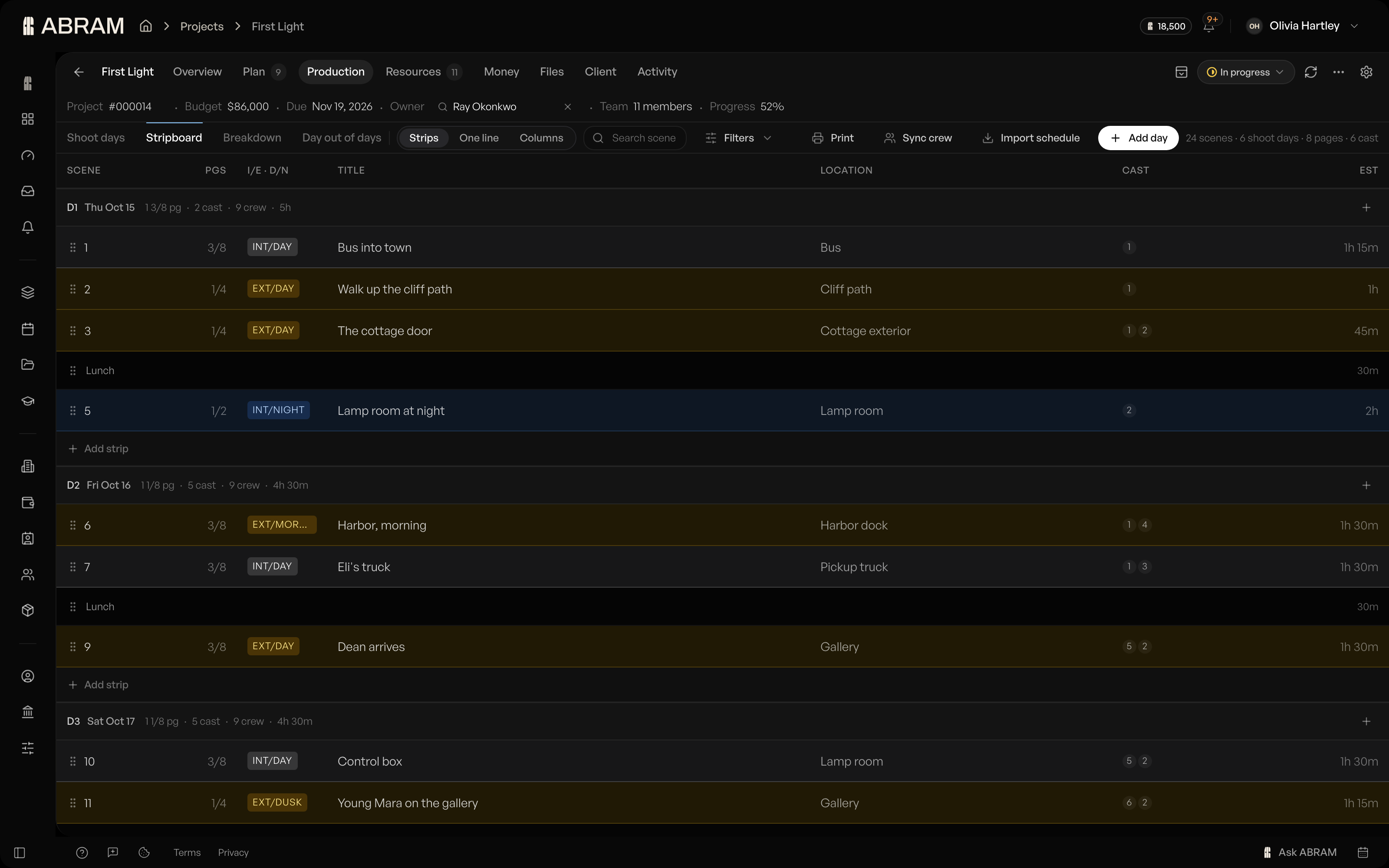Open the Ask ABRAM assistant

[1300, 852]
